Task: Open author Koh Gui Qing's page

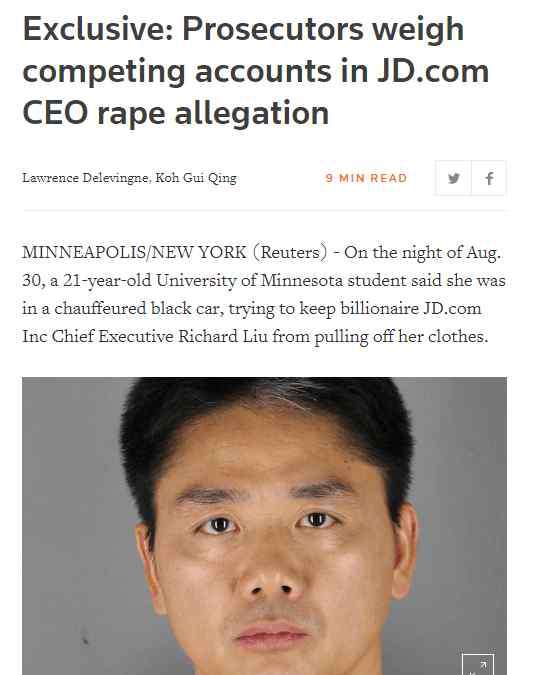Action: click(x=196, y=178)
